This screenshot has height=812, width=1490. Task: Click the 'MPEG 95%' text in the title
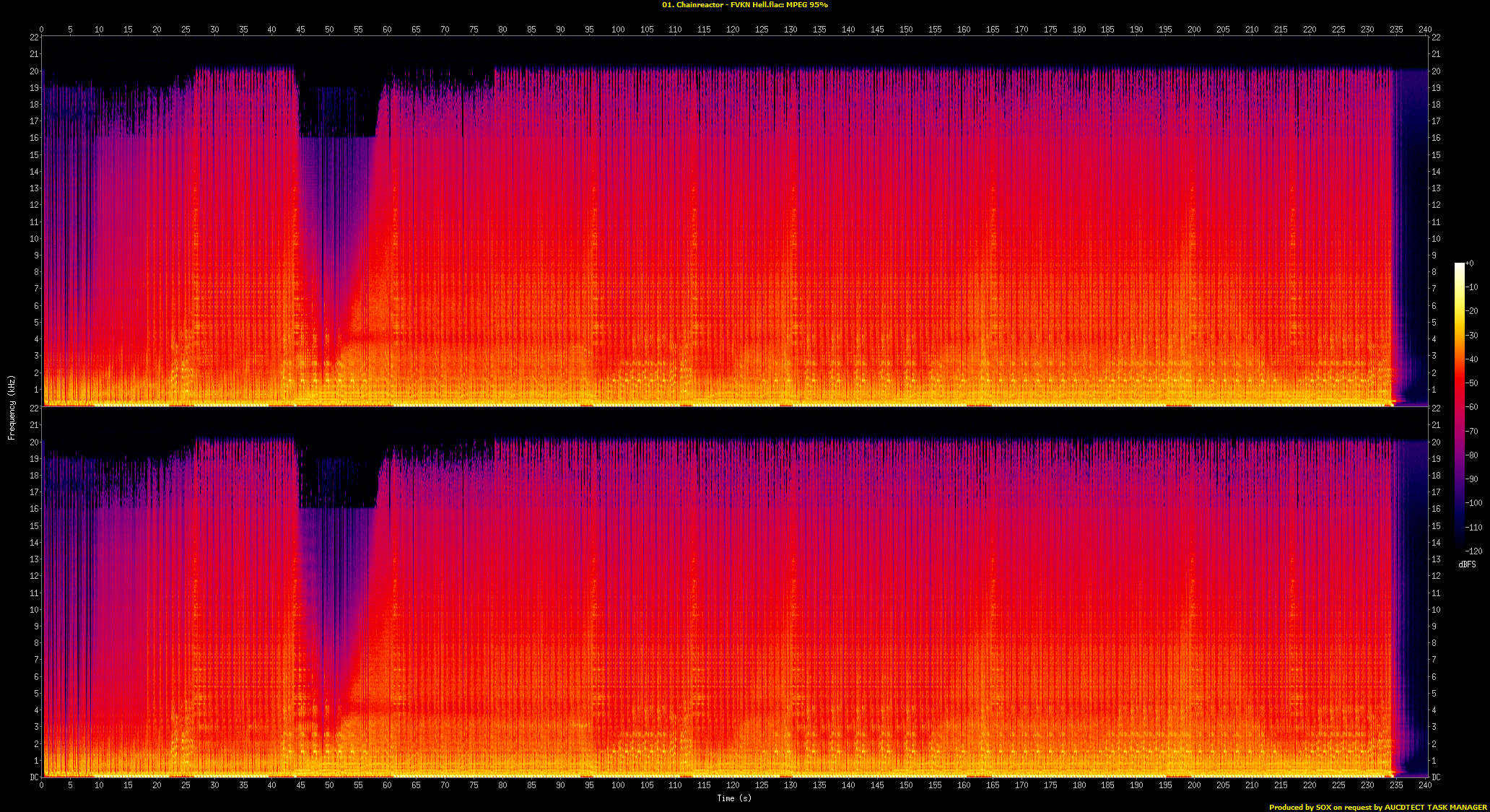pos(807,5)
